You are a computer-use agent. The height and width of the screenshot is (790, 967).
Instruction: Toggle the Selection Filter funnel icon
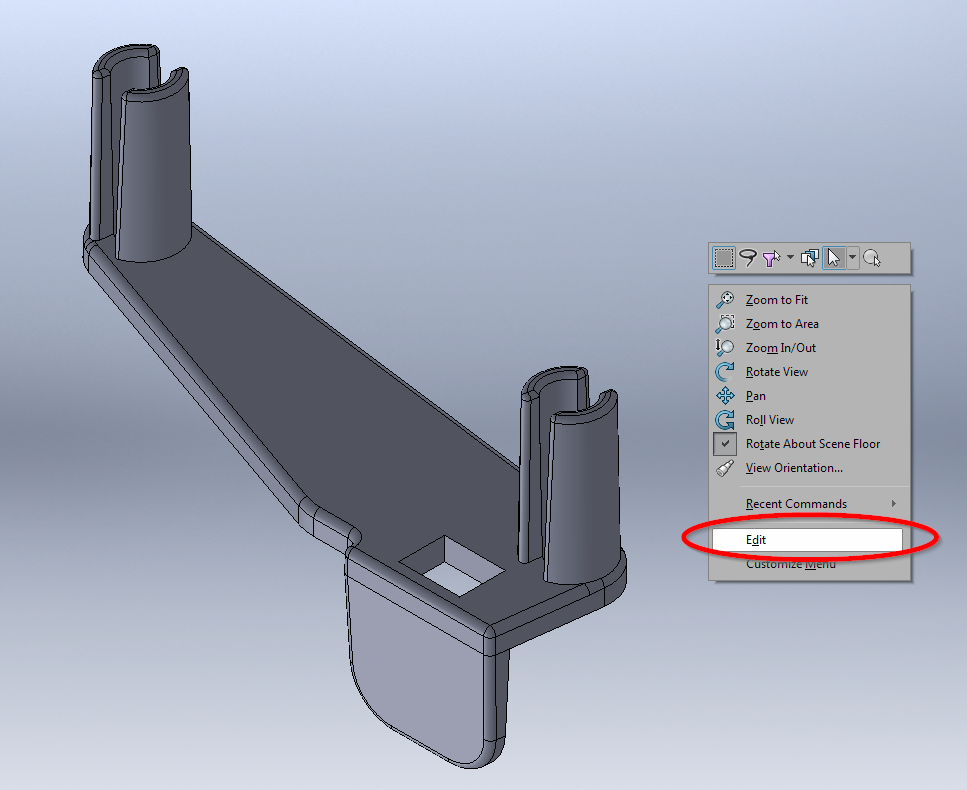coord(771,258)
